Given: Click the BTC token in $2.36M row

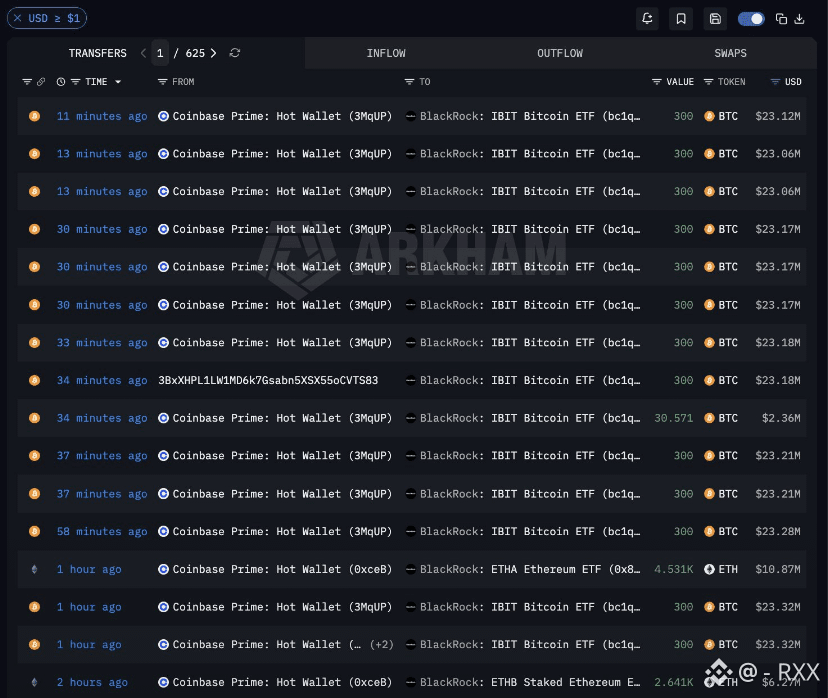Looking at the screenshot, I should click(x=721, y=418).
